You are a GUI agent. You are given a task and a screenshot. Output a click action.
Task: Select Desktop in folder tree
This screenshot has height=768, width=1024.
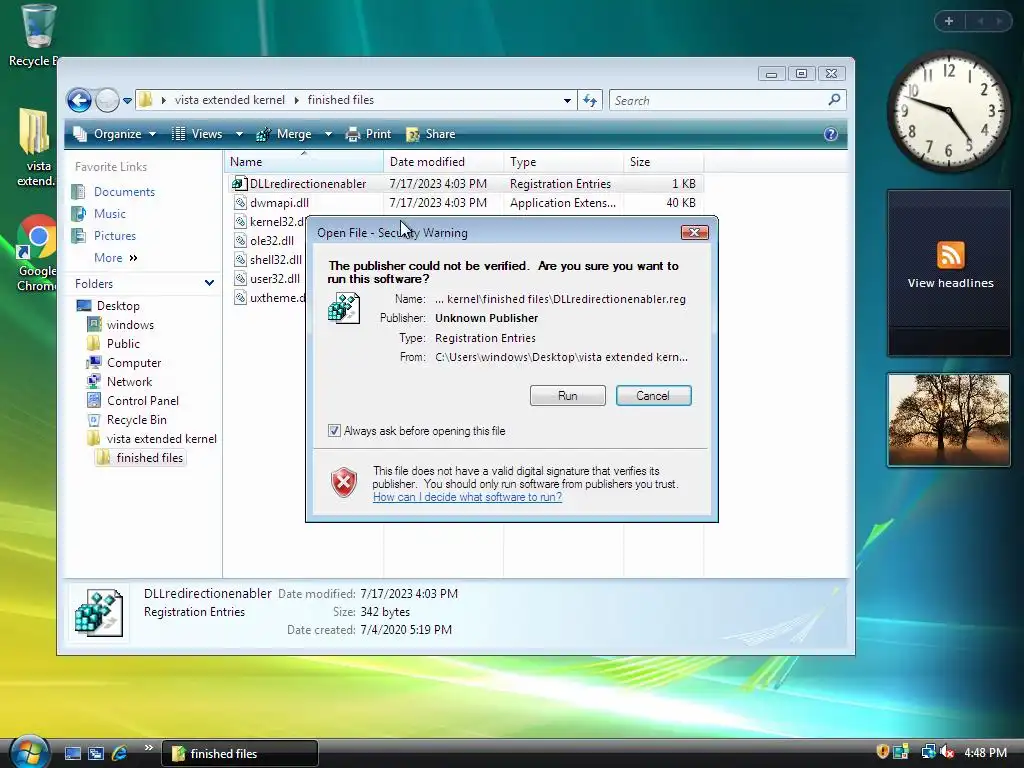(118, 306)
